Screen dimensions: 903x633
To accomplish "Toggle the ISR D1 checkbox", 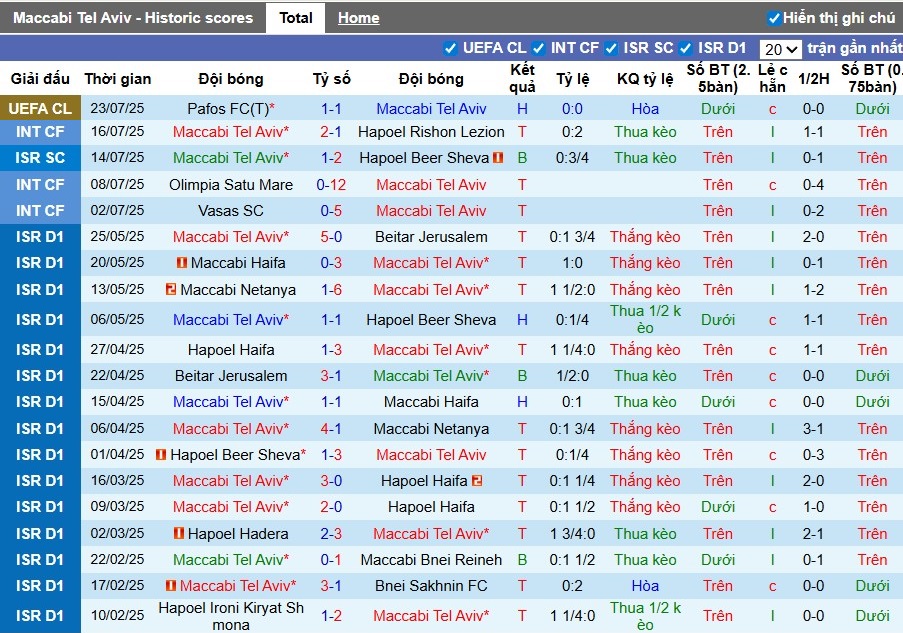I will tap(685, 48).
